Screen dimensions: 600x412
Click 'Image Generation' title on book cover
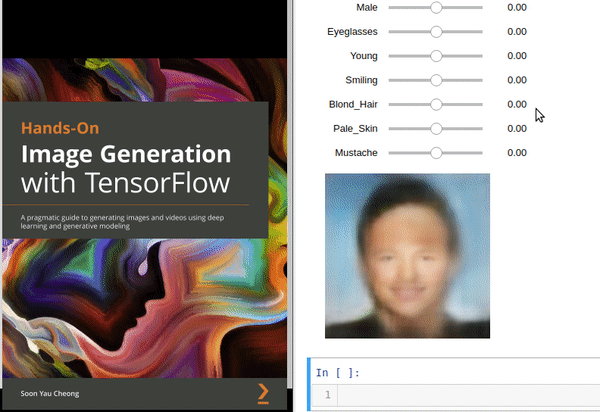click(126, 155)
